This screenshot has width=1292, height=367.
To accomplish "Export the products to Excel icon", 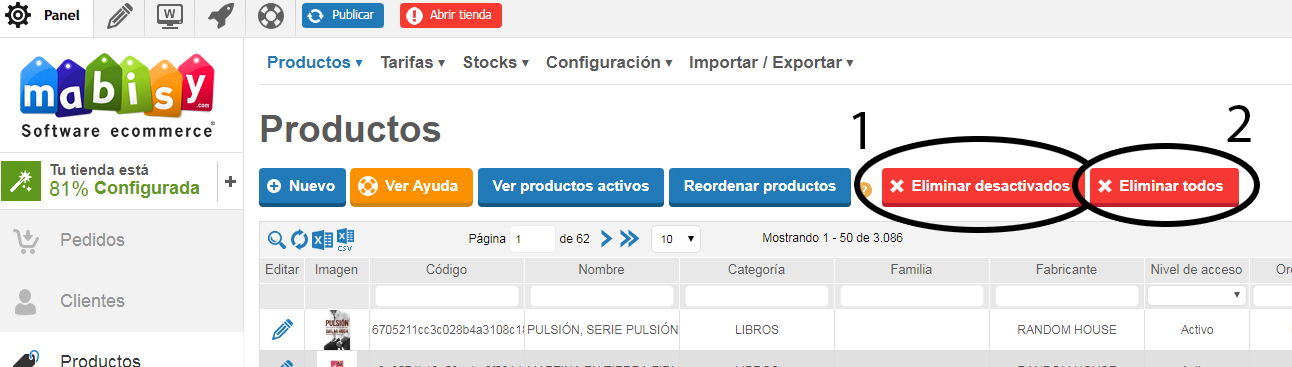I will [x=322, y=239].
